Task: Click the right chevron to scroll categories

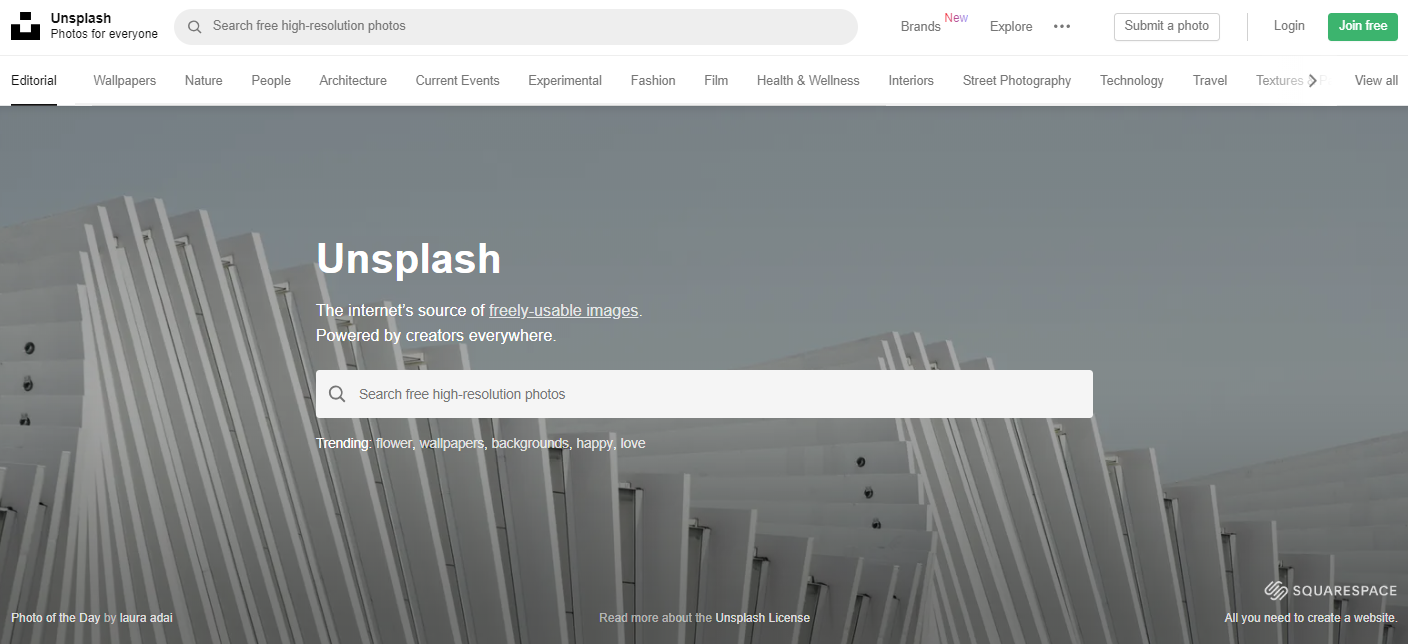Action: coord(1312,81)
